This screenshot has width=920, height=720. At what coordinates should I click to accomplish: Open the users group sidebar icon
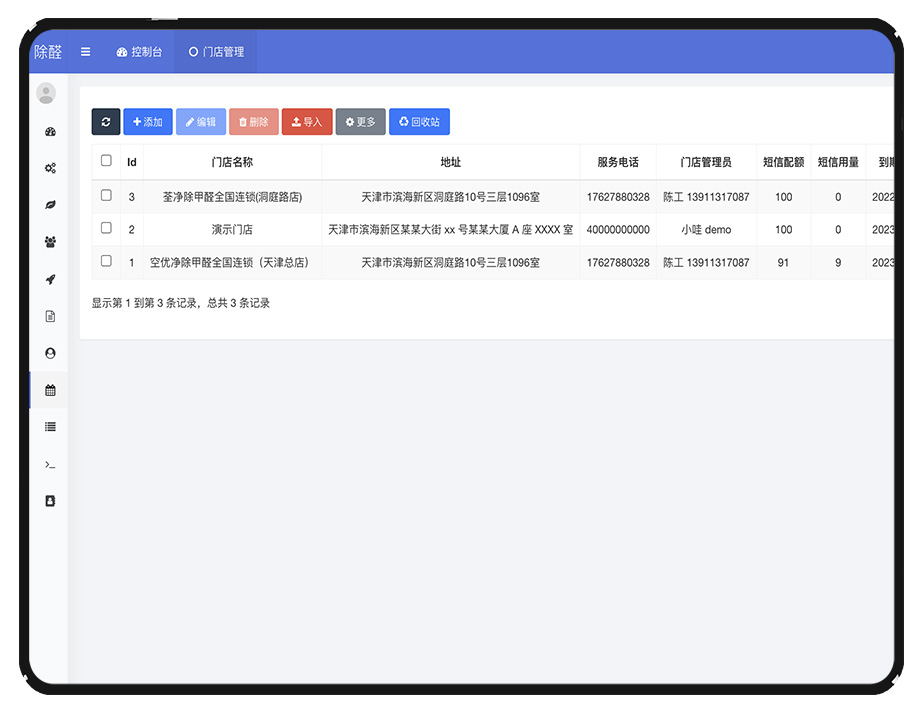tap(50, 242)
